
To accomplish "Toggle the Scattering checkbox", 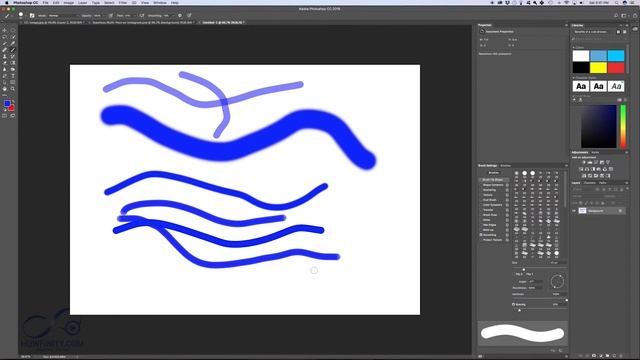I will 481,190.
